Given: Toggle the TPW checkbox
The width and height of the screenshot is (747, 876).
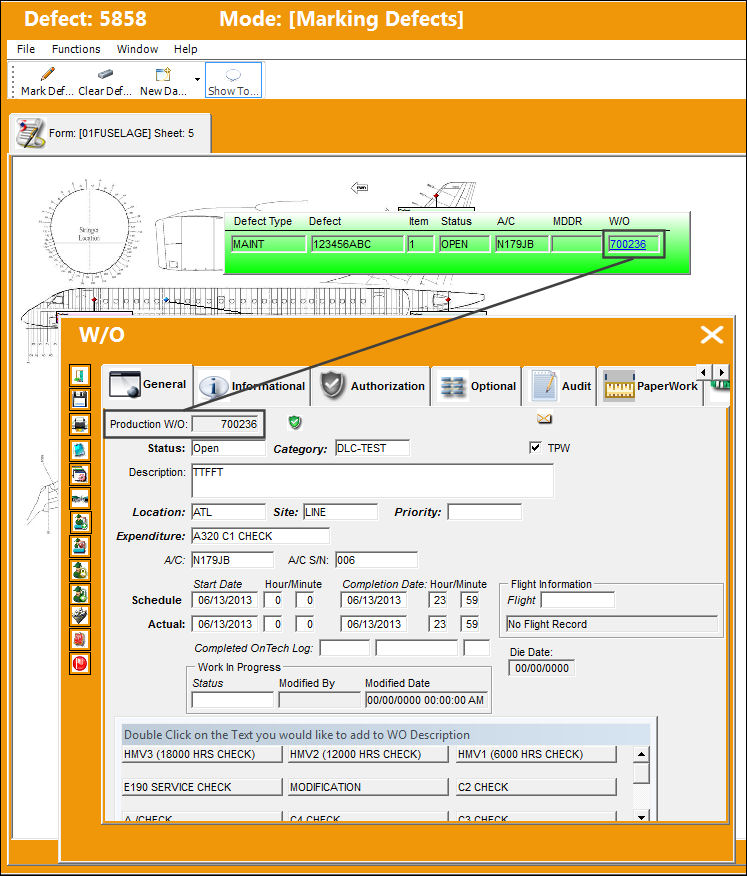Looking at the screenshot, I should (535, 447).
